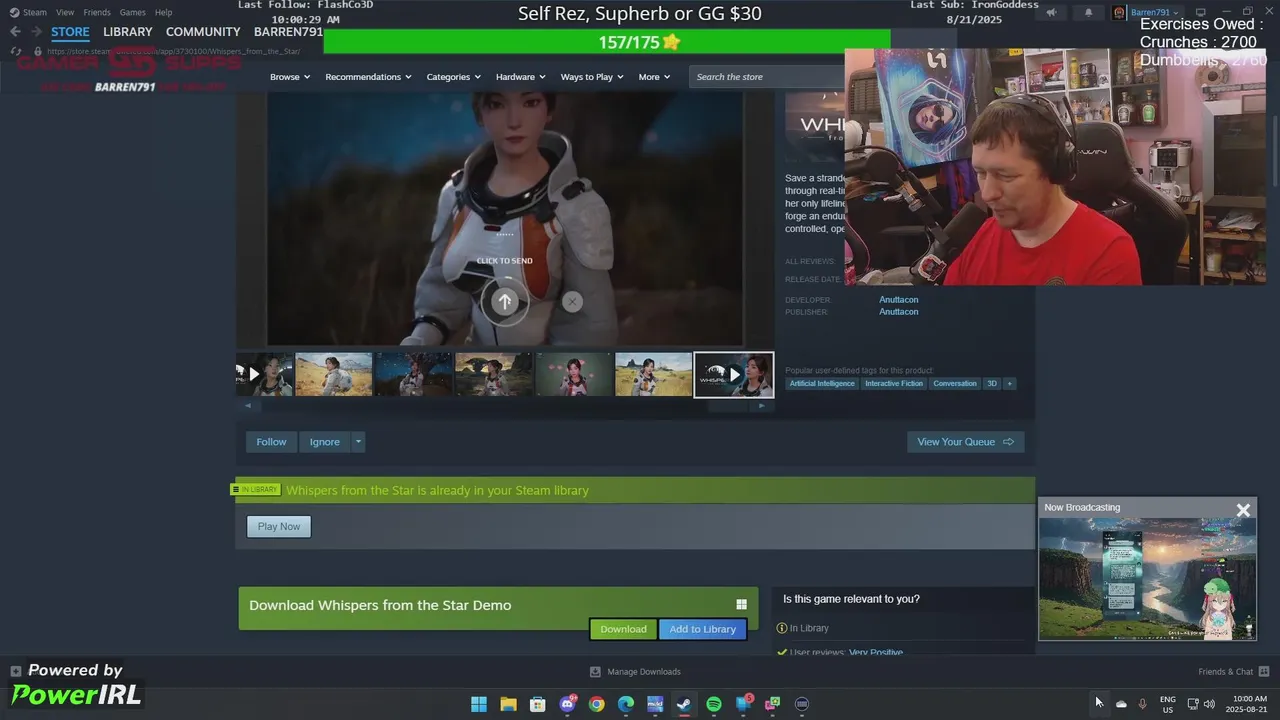Image resolution: width=1280 pixels, height=720 pixels.
Task: Open Manage Downloads
Action: (635, 672)
